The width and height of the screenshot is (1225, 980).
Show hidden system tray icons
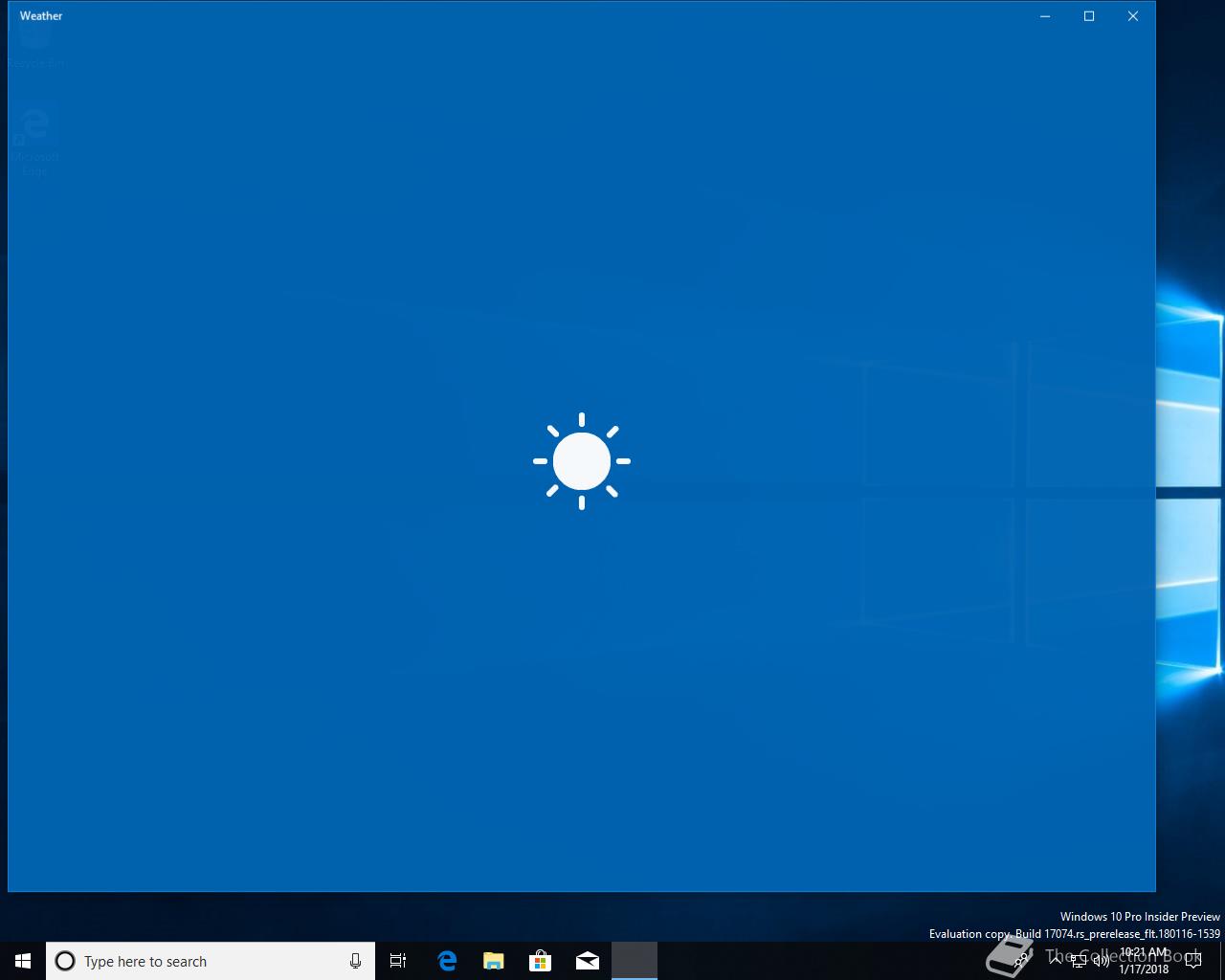(x=1056, y=961)
